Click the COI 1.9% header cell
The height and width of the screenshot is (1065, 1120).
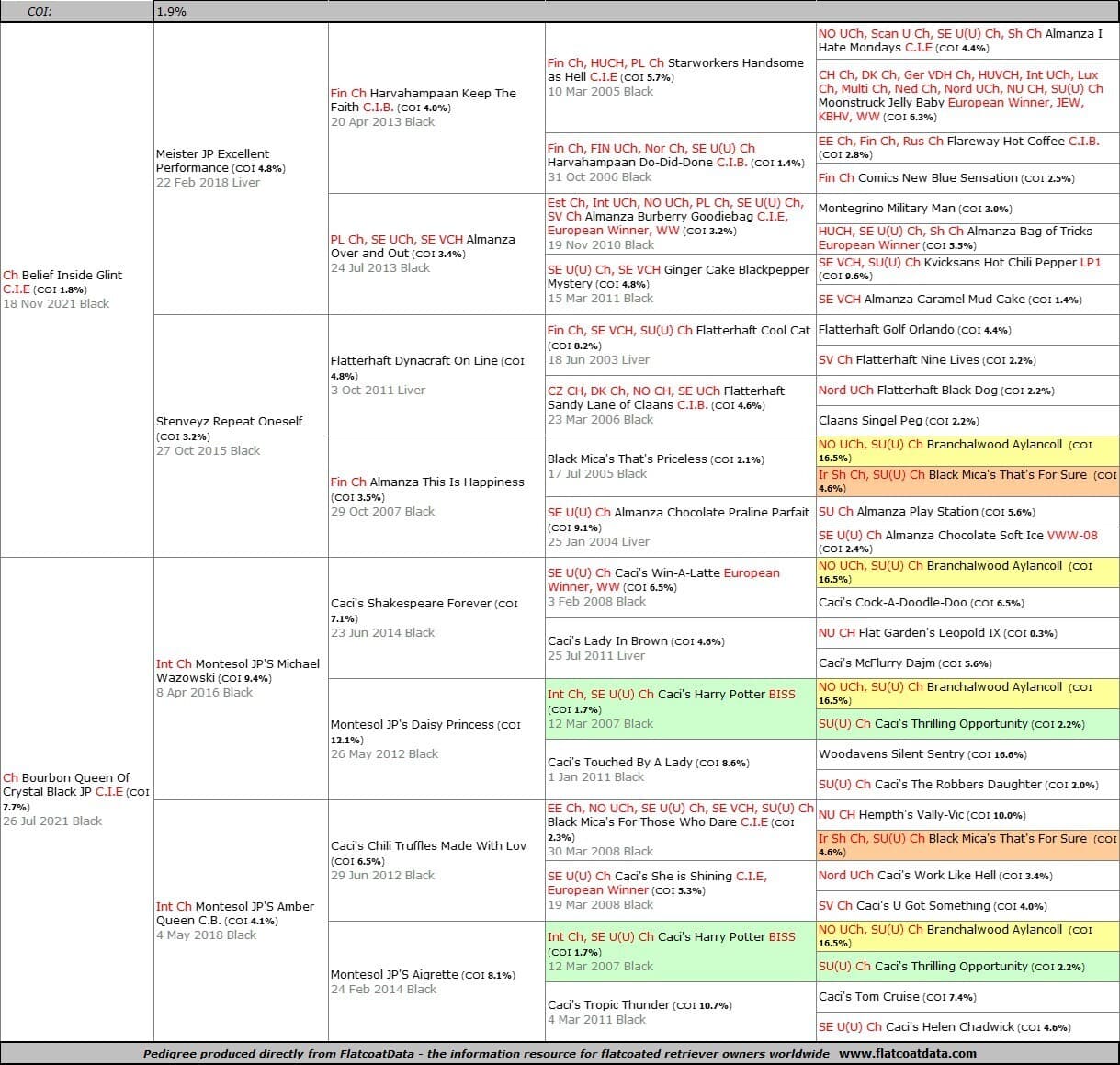[170, 11]
